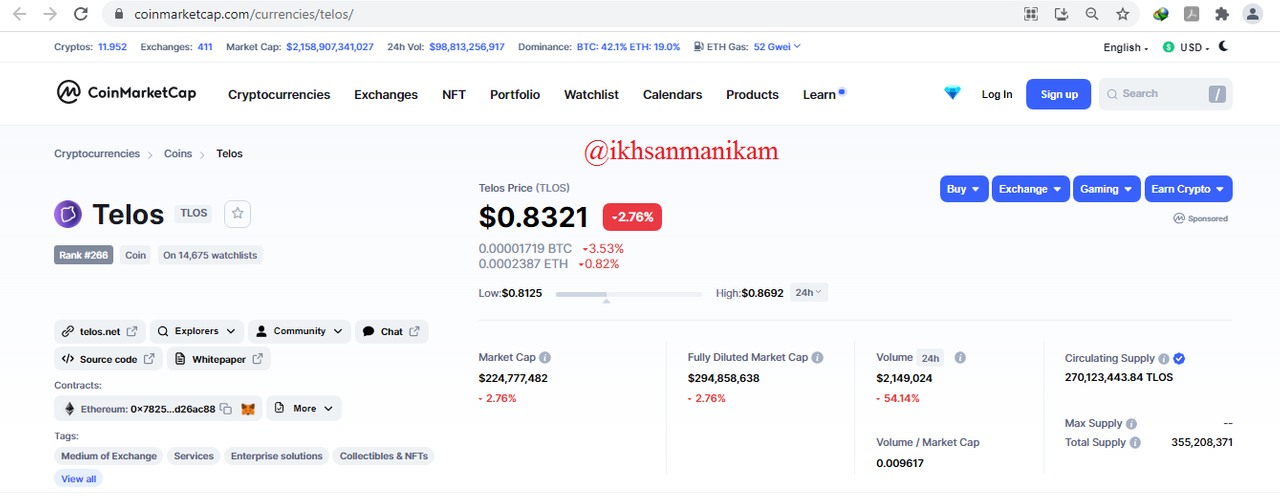Toggle dark mode moon icon
The height and width of the screenshot is (496, 1280).
point(1224,47)
